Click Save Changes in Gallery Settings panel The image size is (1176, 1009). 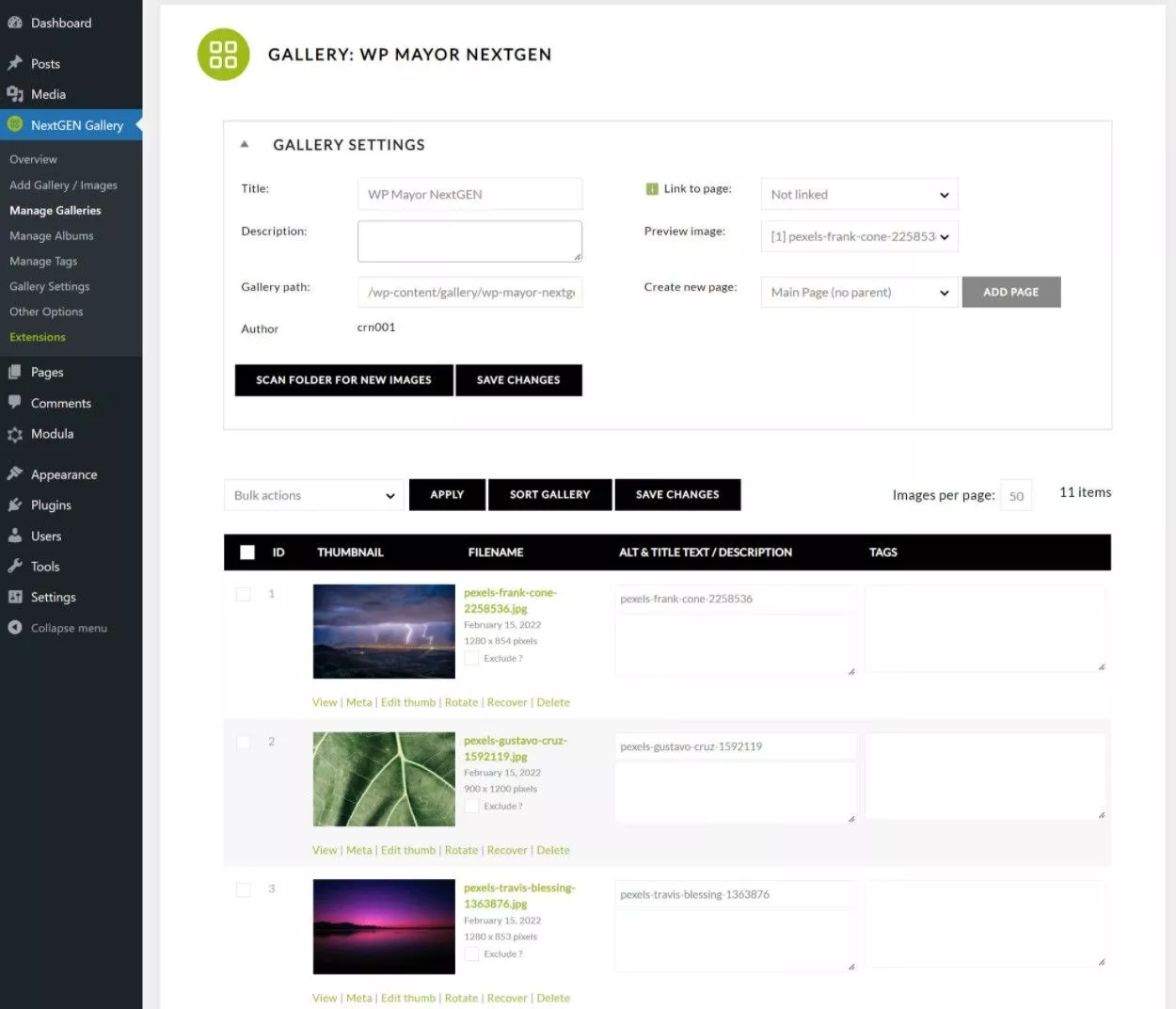pyautogui.click(x=518, y=380)
